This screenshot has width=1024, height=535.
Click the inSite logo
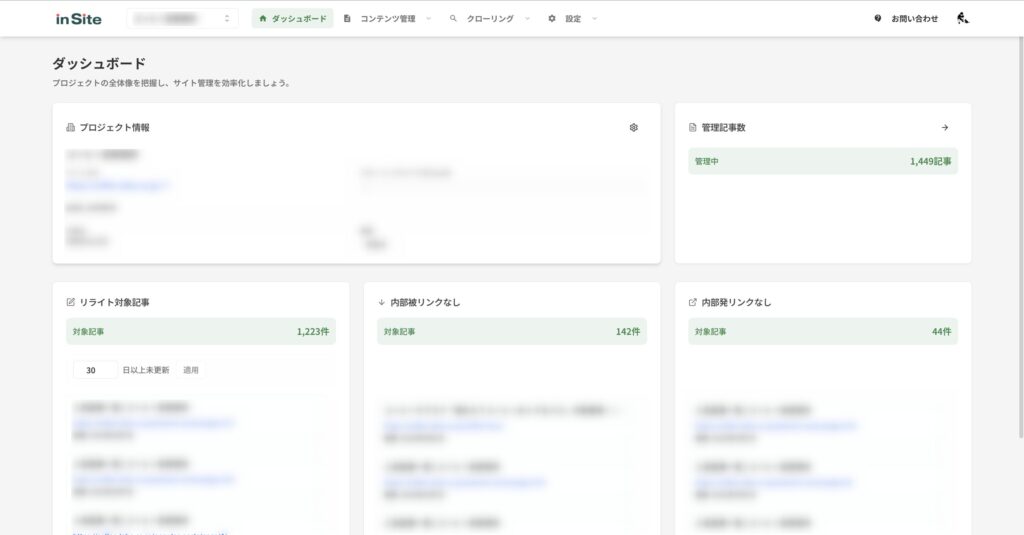click(x=78, y=19)
